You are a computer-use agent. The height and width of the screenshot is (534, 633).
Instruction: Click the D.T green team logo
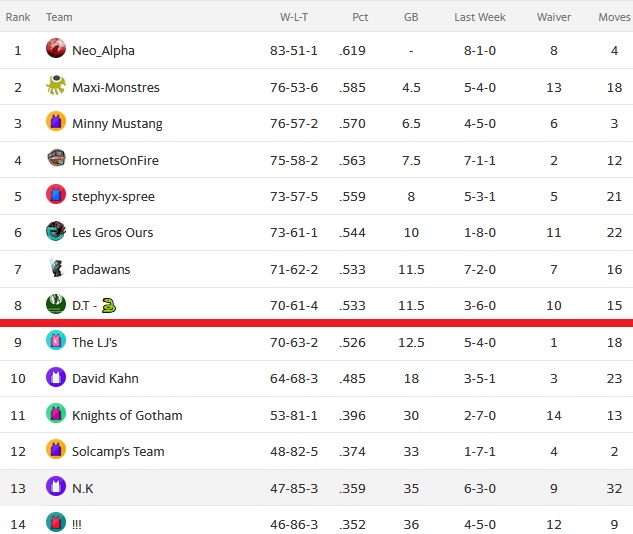click(56, 304)
